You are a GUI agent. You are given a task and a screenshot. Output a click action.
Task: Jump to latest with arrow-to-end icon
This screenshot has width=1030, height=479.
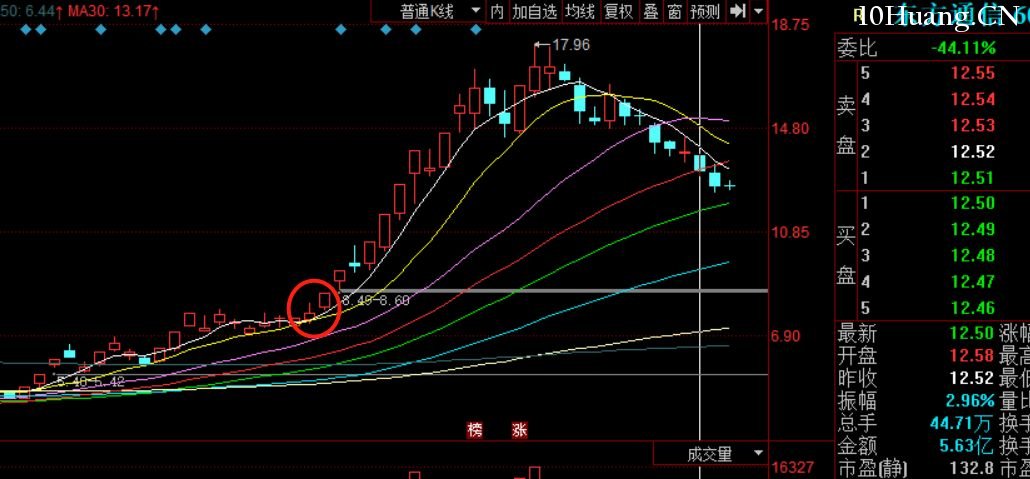[738, 11]
